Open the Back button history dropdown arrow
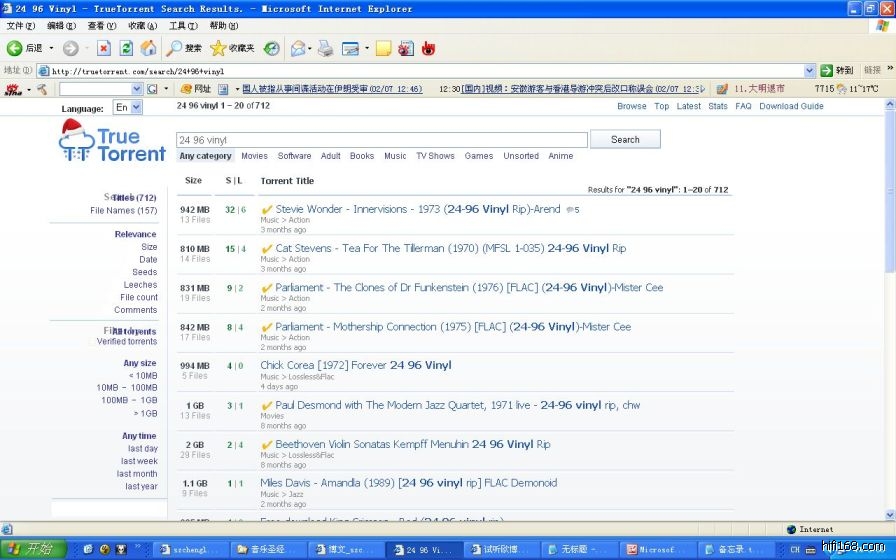 (x=51, y=49)
